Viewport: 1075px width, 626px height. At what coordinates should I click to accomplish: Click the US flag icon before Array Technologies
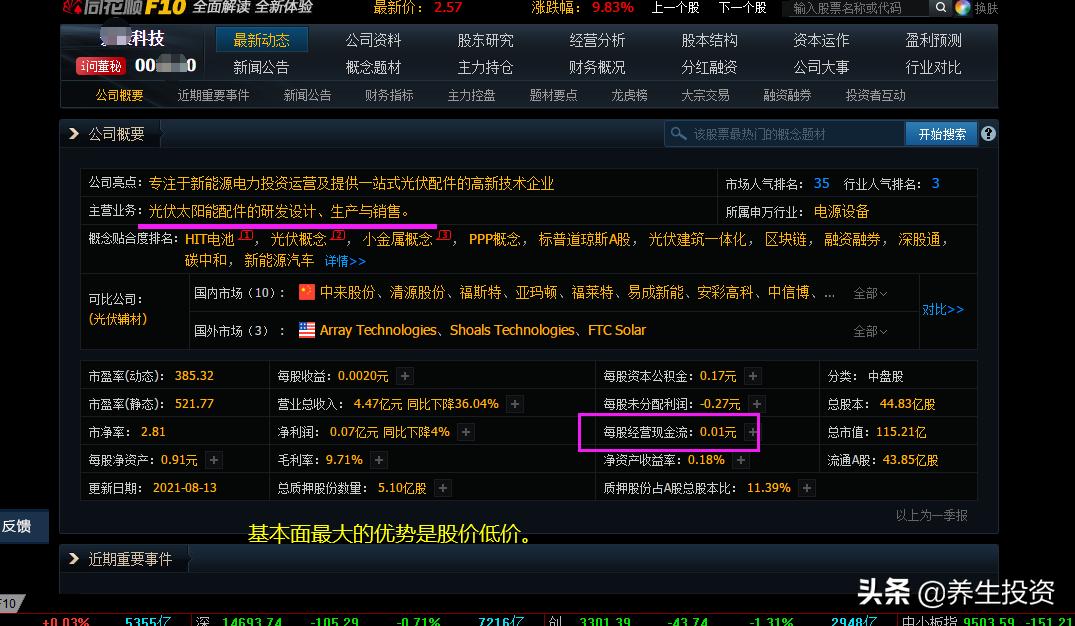point(306,329)
